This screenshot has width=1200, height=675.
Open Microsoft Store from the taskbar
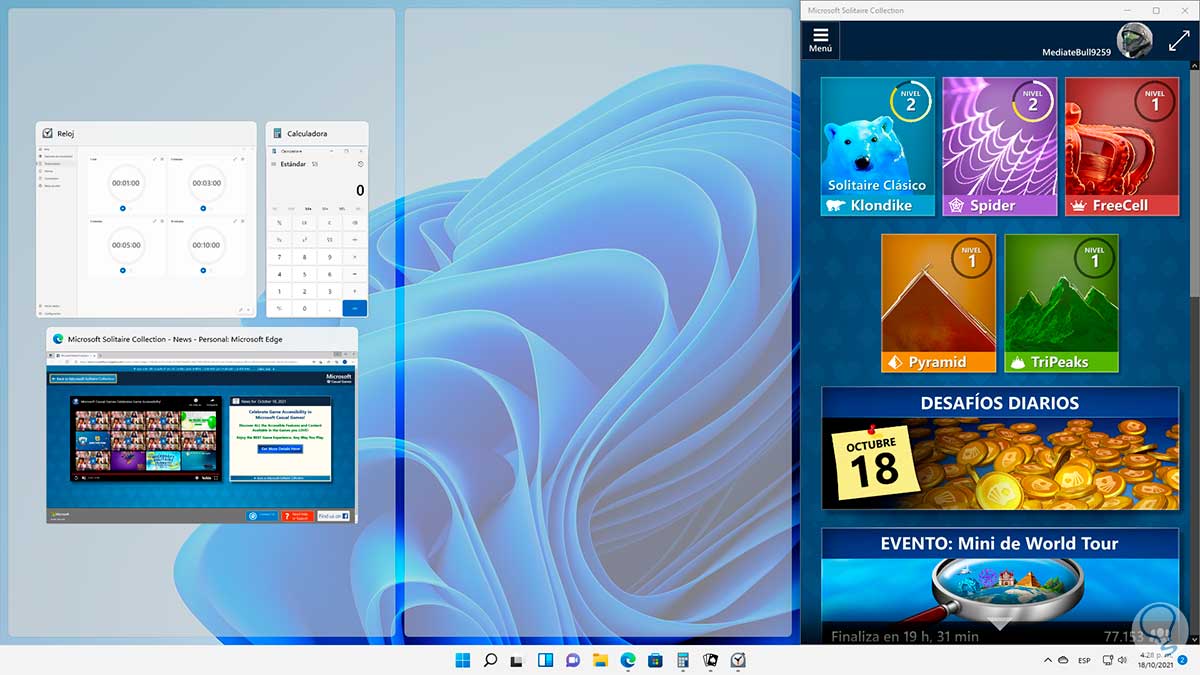pyautogui.click(x=656, y=660)
